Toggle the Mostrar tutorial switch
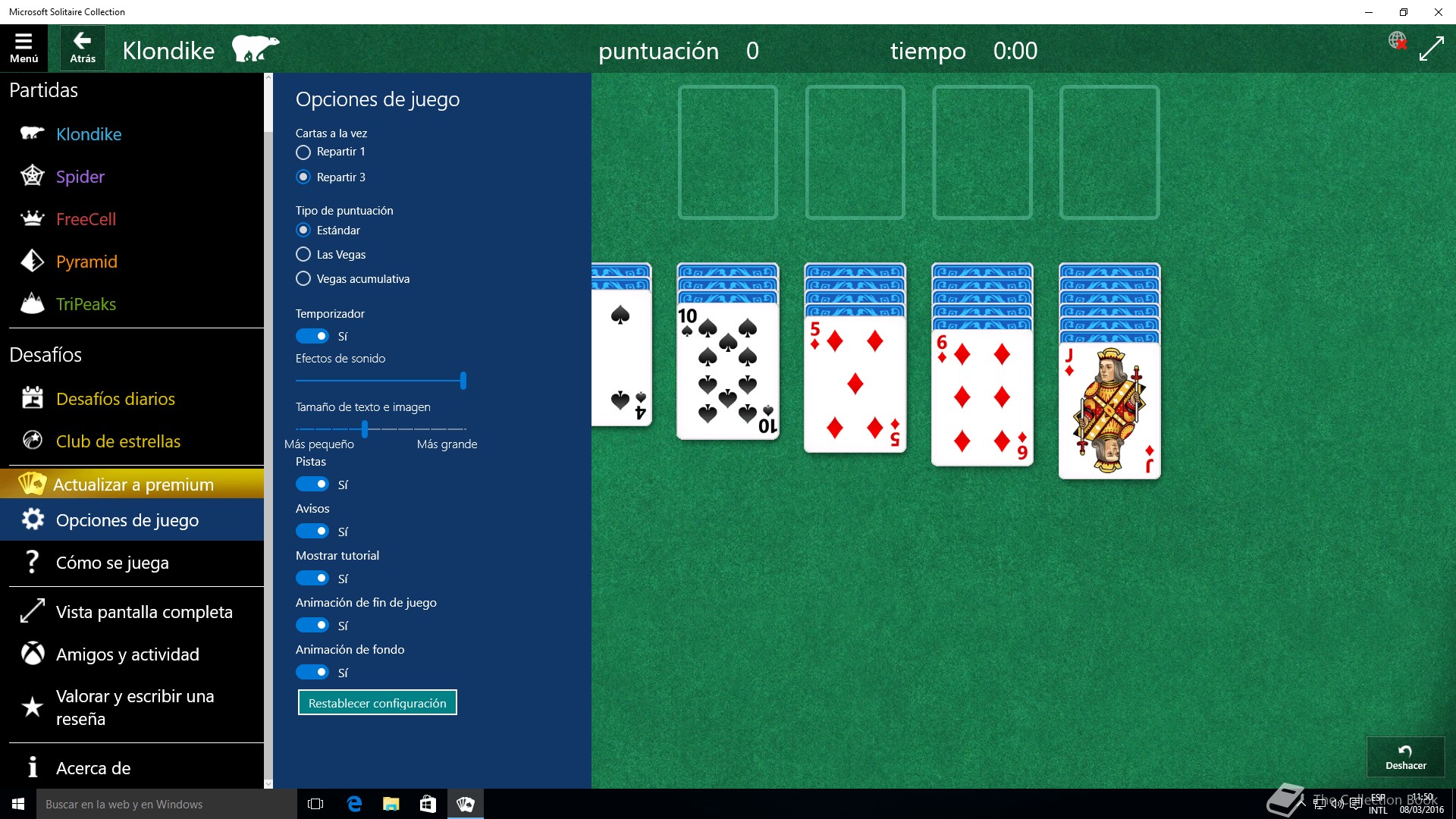 click(312, 578)
